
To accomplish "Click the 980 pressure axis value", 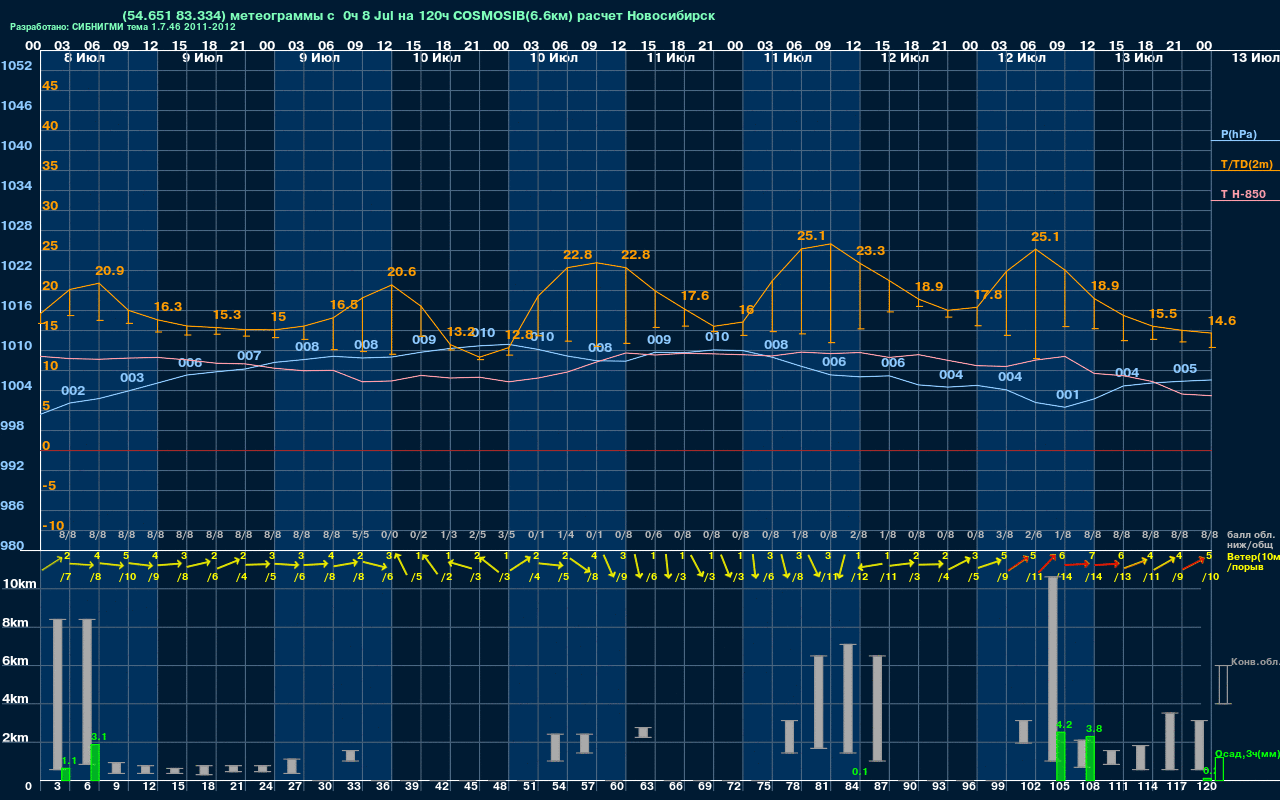I will (x=13, y=546).
